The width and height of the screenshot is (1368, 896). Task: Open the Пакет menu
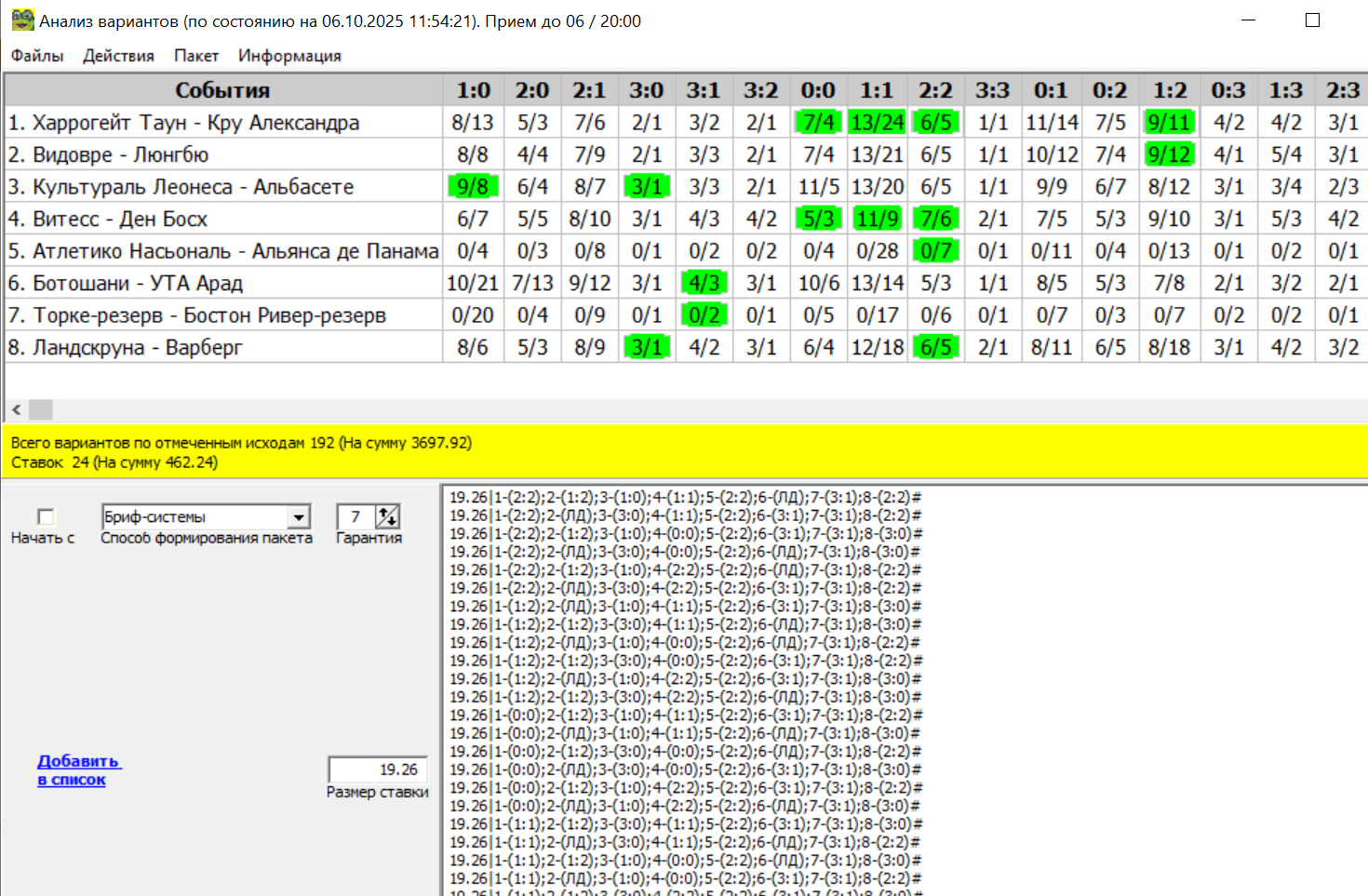click(x=195, y=56)
